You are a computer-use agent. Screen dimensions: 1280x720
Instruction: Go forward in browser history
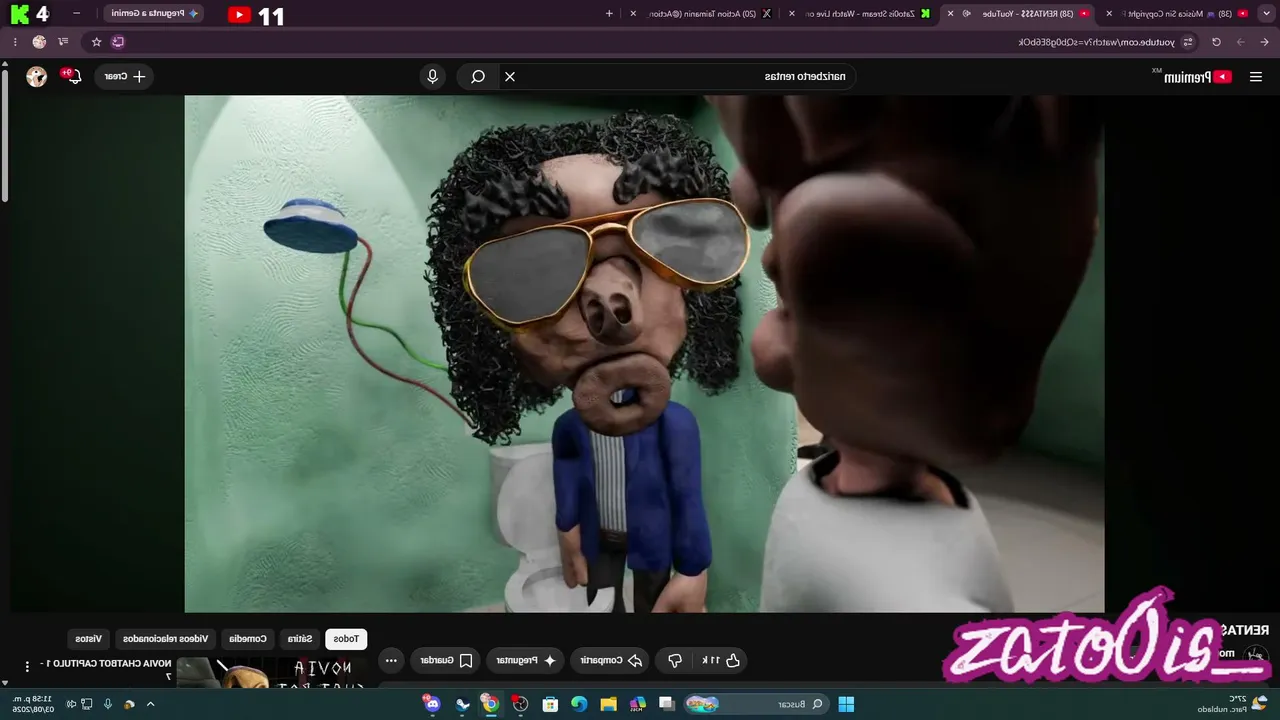coord(1240,42)
